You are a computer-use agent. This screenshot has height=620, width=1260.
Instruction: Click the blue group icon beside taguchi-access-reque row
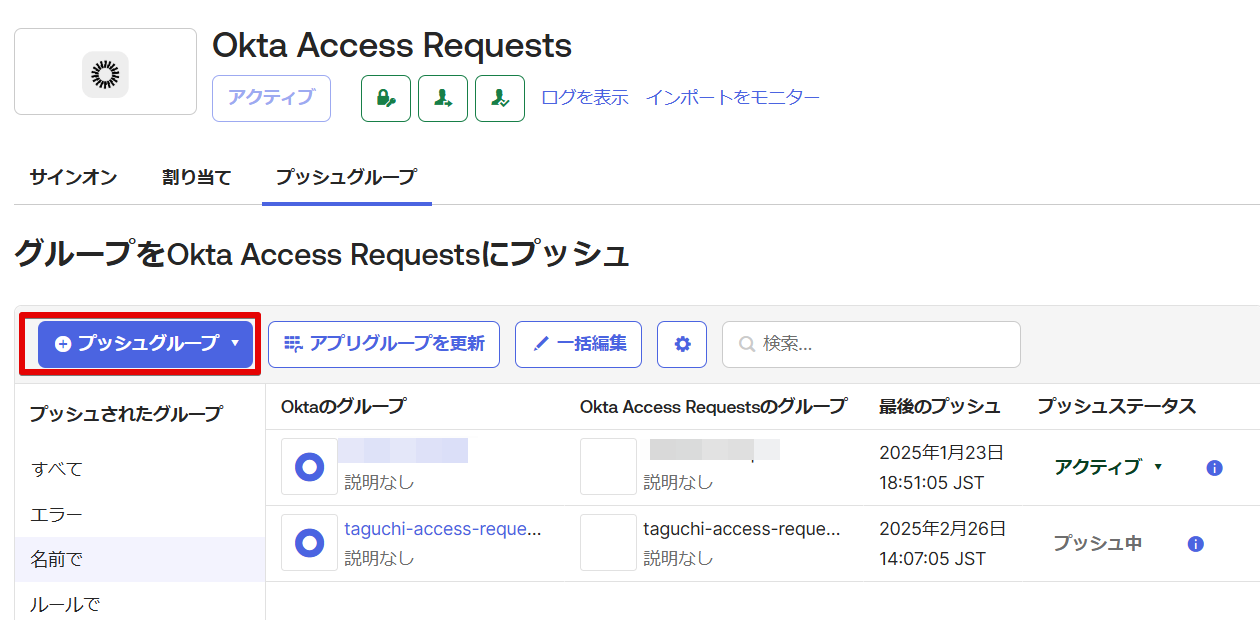click(308, 542)
